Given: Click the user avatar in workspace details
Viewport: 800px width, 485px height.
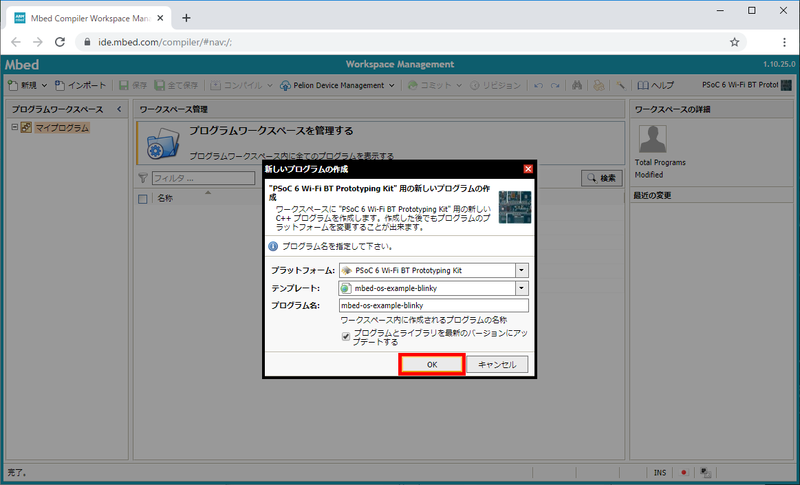Looking at the screenshot, I should click(x=653, y=139).
